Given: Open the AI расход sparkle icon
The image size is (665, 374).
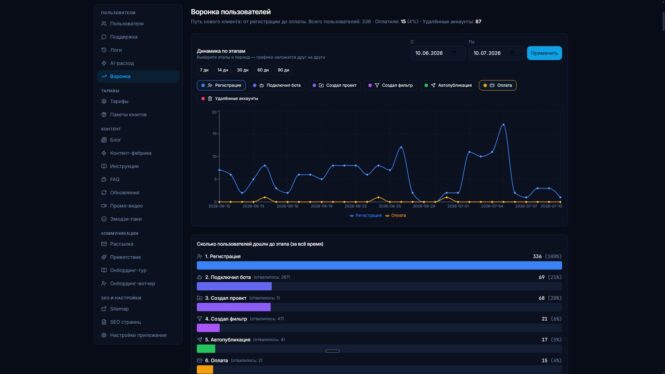Looking at the screenshot, I should pos(104,63).
